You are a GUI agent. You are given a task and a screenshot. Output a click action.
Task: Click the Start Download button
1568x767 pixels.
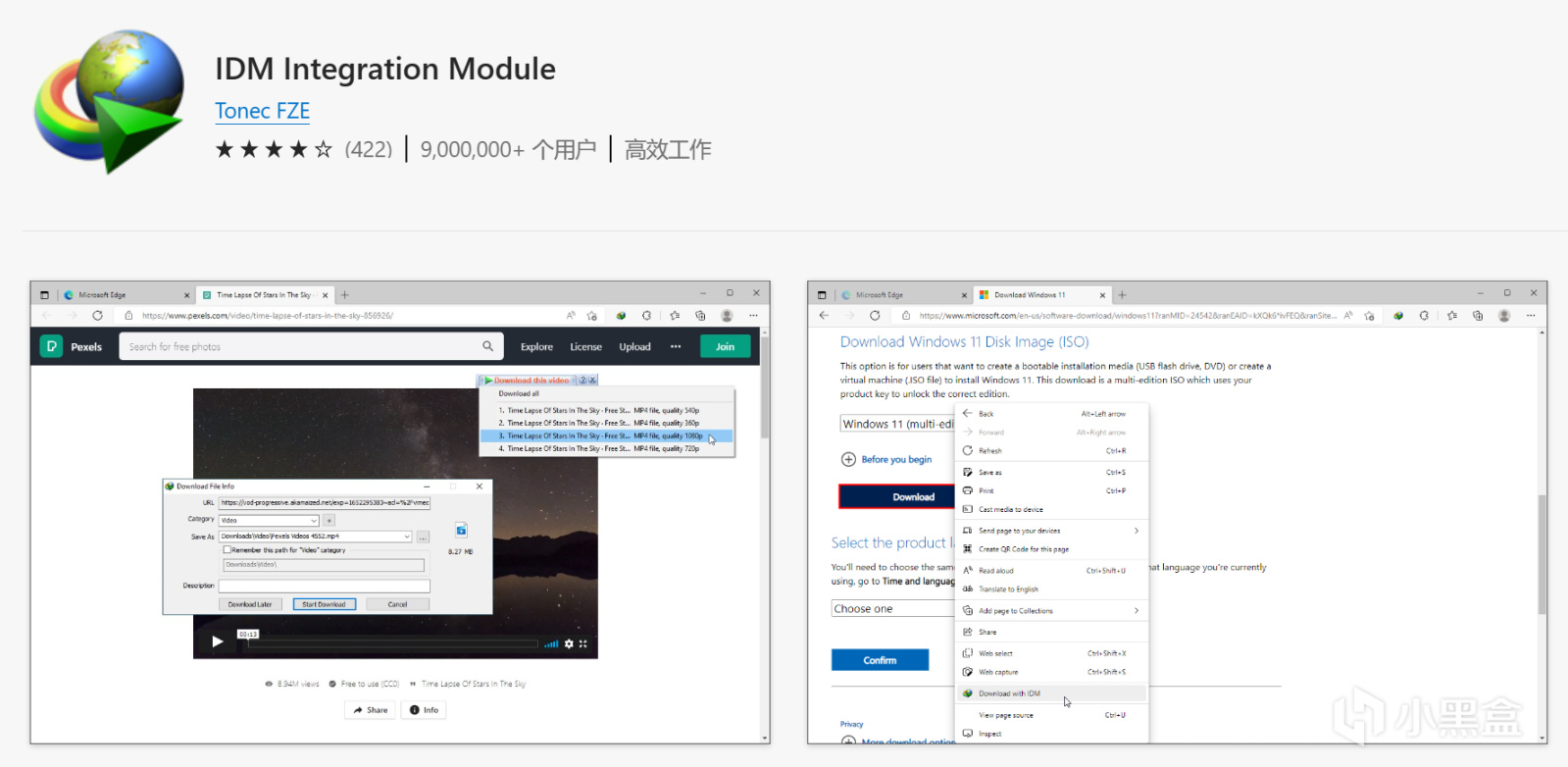pyautogui.click(x=324, y=604)
